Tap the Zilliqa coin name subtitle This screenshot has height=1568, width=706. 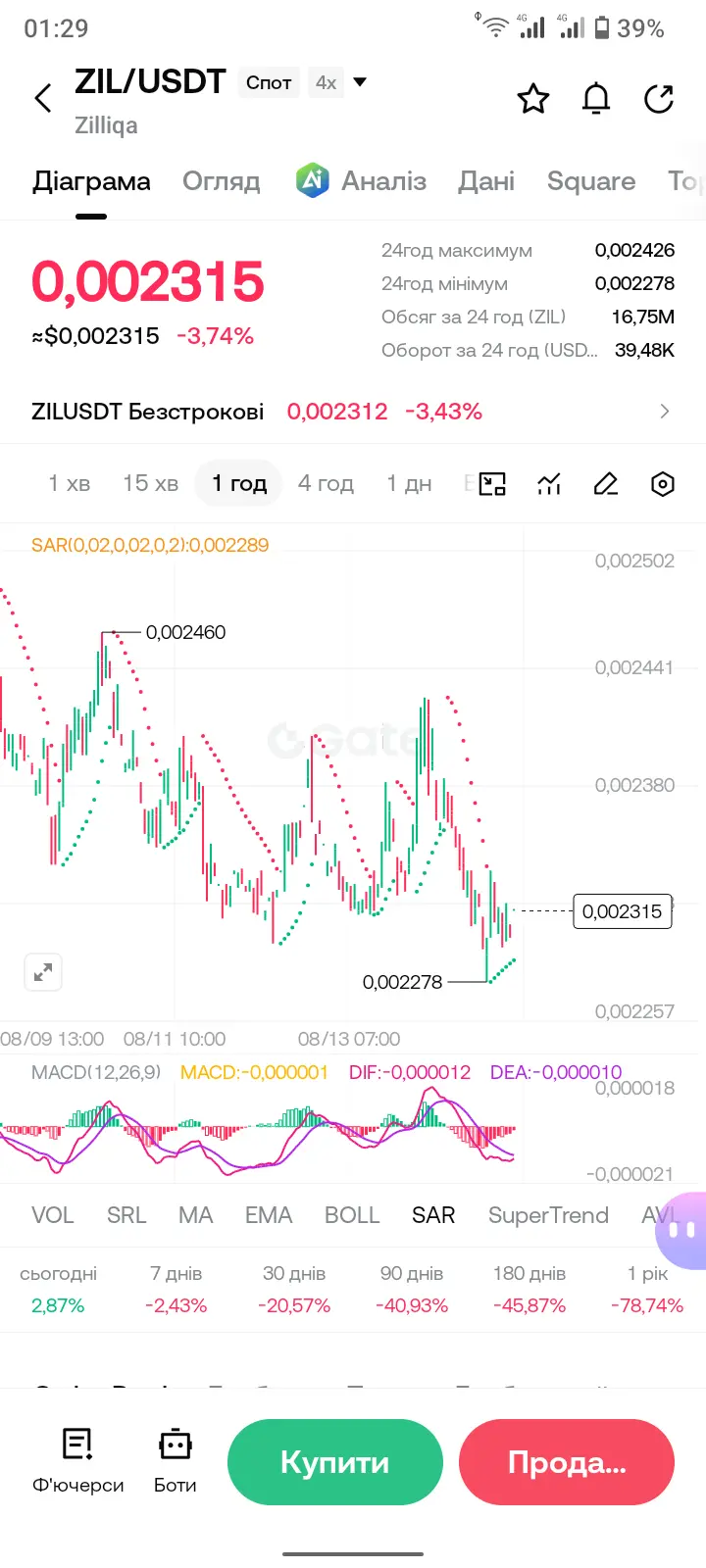106,125
